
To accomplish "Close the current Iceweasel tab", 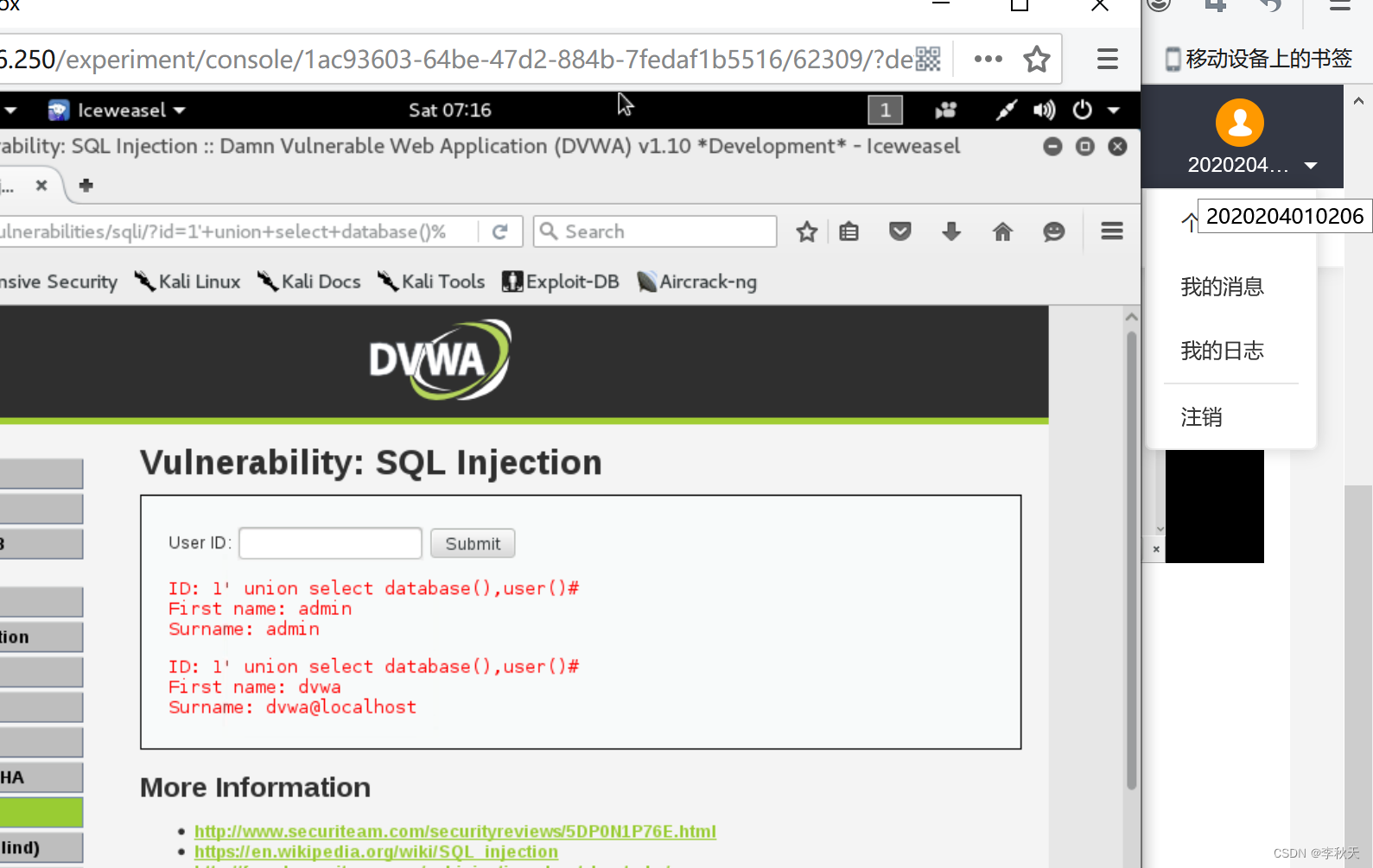I will pyautogui.click(x=41, y=185).
